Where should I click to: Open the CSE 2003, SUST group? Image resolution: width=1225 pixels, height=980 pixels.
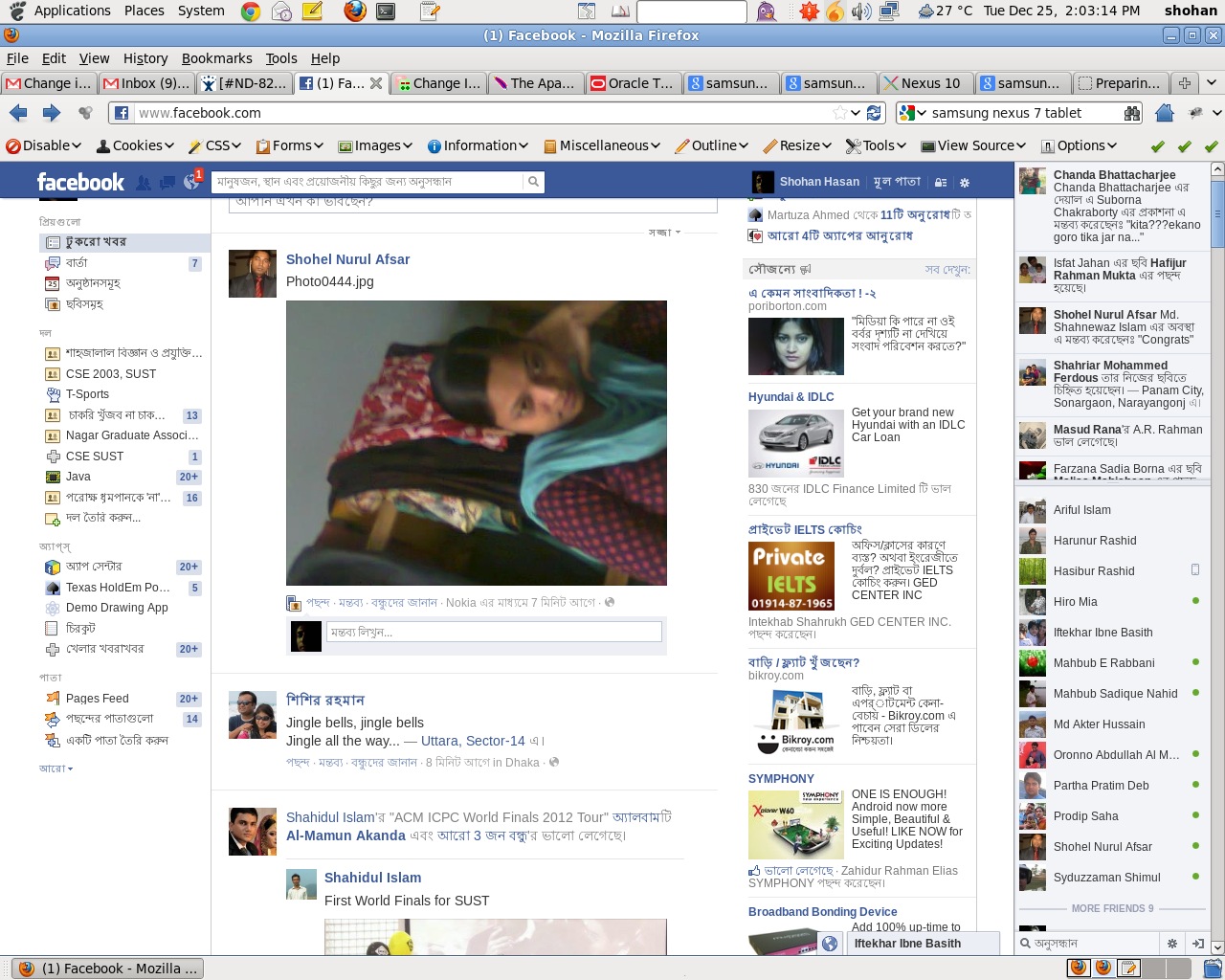click(111, 374)
